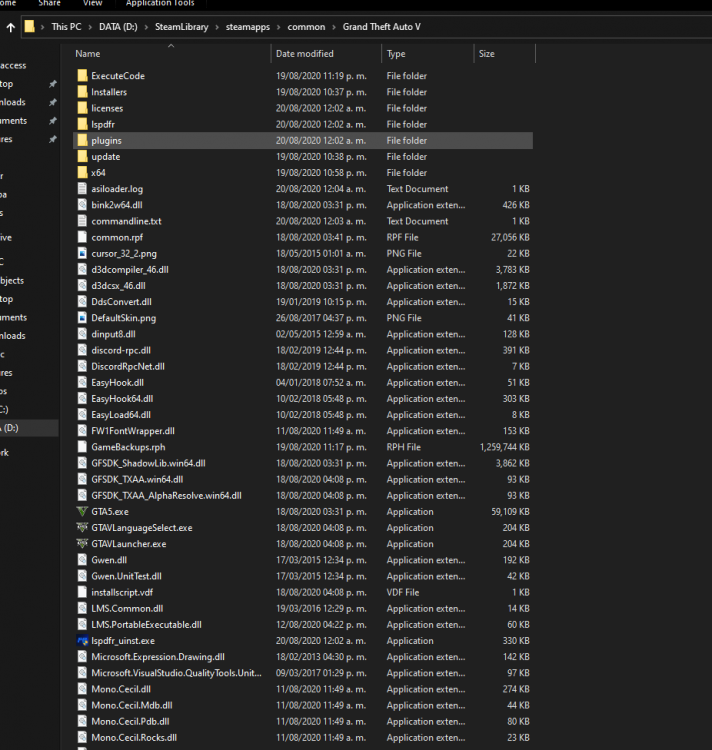This screenshot has height=750, width=712.
Task: Click the GameBackups.rph file icon
Action: pos(82,447)
